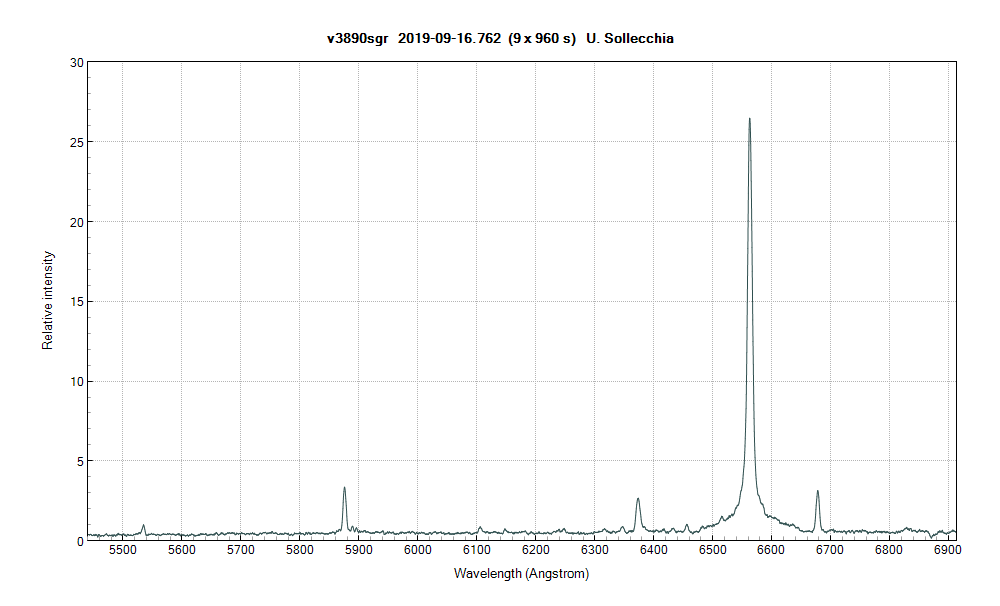Screen dimensions: 1000x606
Task: Click the 0 label at the y-axis origin
Action: click(x=80, y=540)
